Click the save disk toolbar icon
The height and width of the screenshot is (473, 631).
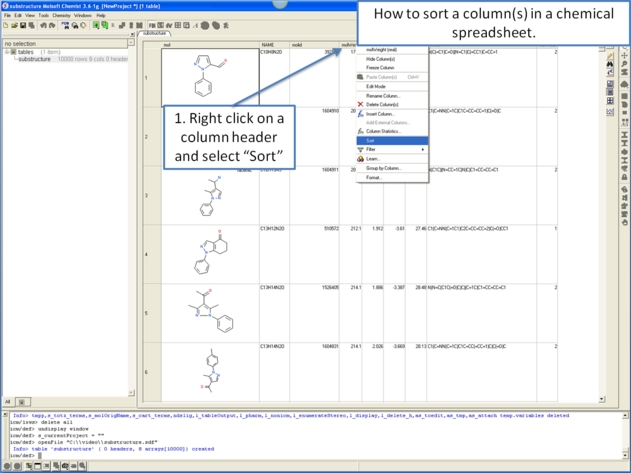click(x=23, y=25)
